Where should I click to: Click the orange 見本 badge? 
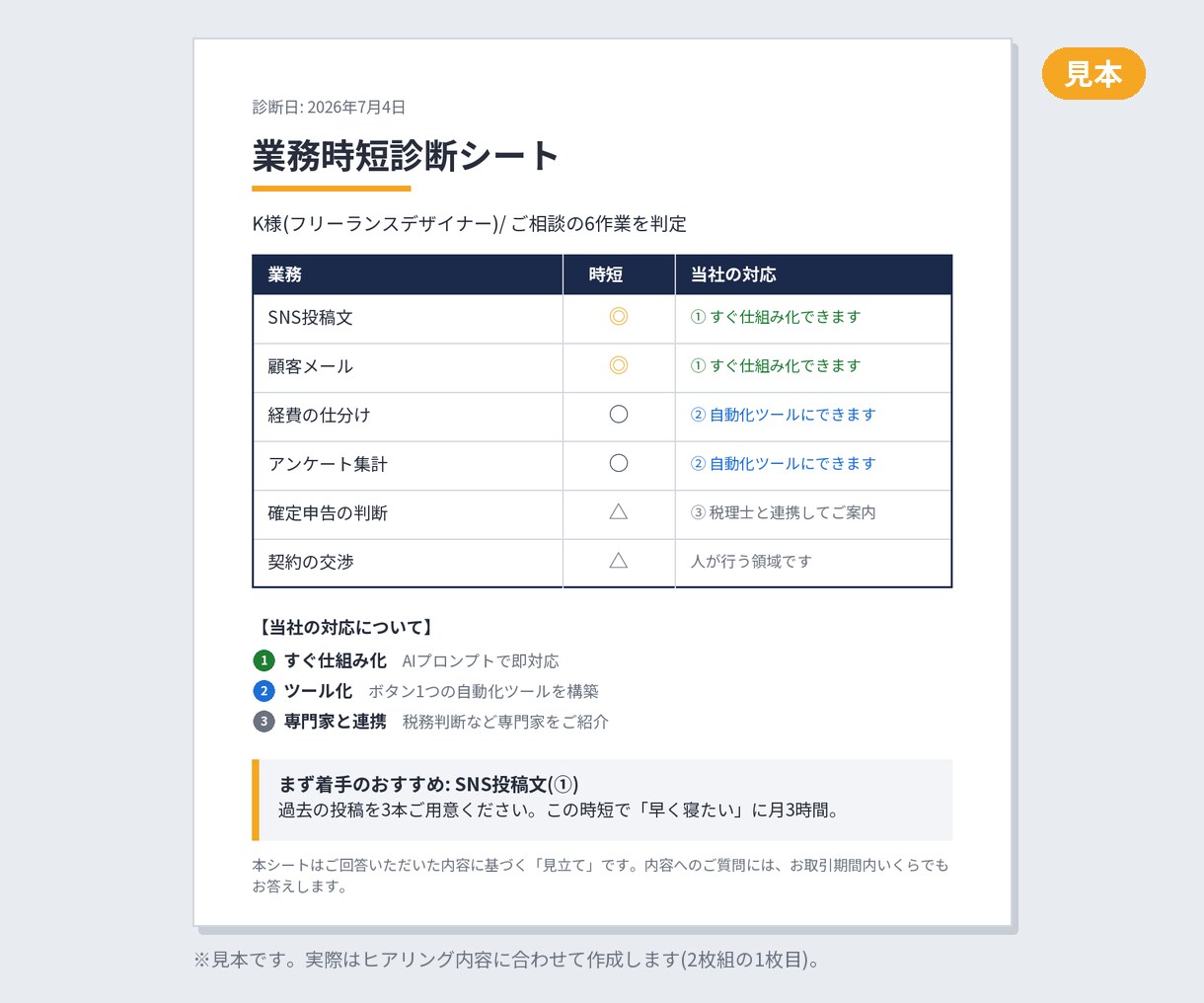[1093, 74]
